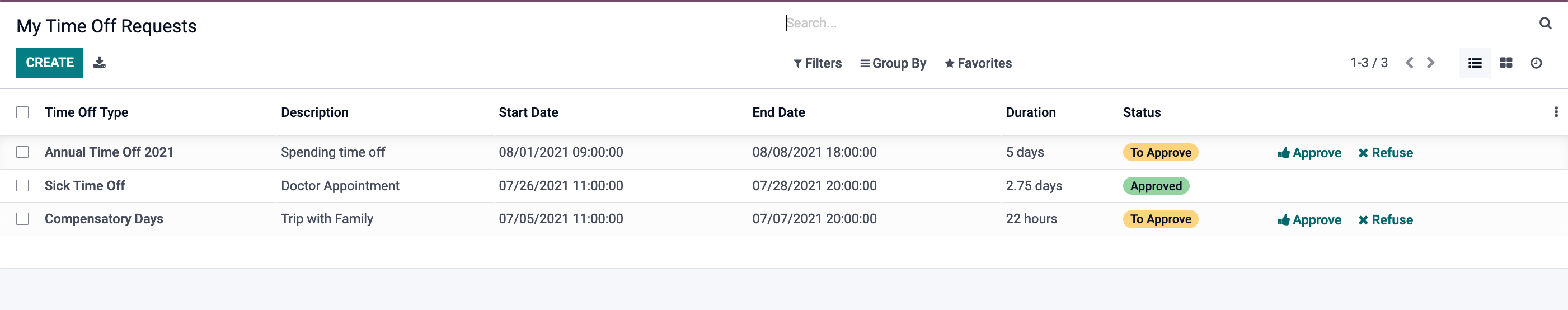Open the Filters dropdown
This screenshot has width=1568, height=310.
click(818, 63)
